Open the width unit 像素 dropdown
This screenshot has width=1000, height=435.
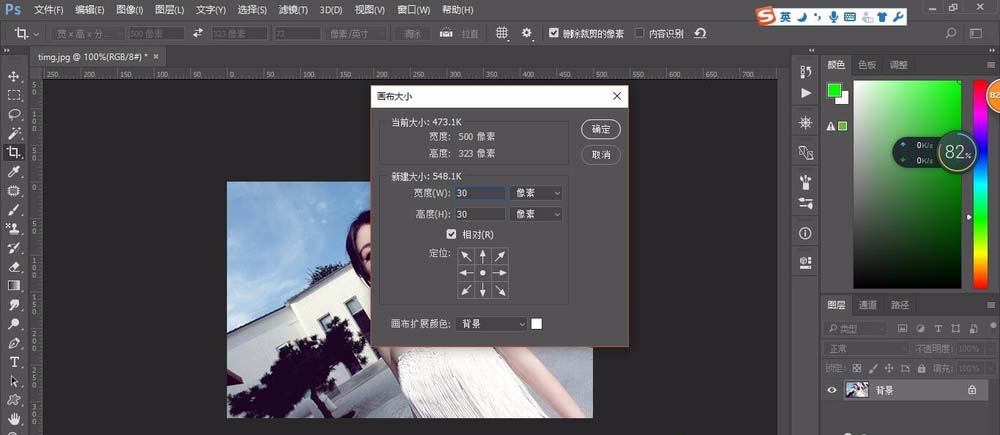pyautogui.click(x=536, y=192)
